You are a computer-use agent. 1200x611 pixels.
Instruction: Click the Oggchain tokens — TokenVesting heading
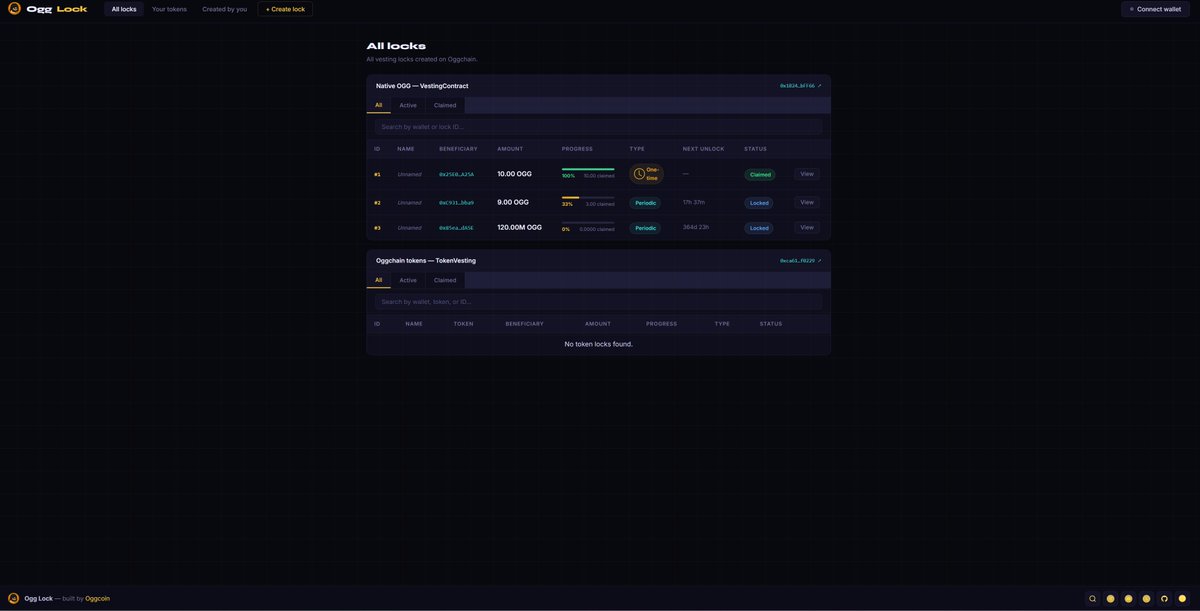click(x=426, y=261)
